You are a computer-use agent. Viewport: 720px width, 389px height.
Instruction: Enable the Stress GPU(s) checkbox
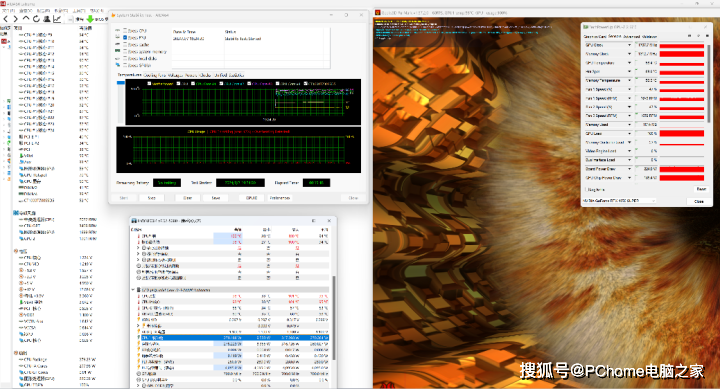click(x=125, y=65)
